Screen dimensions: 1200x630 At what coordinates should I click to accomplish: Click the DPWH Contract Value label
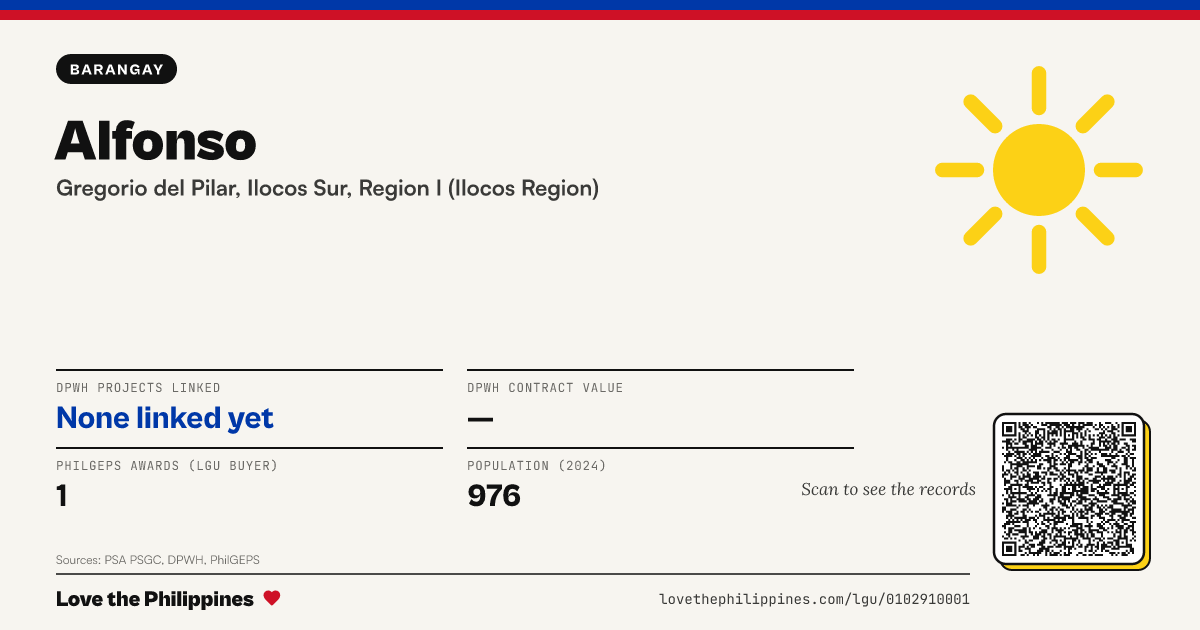point(545,388)
